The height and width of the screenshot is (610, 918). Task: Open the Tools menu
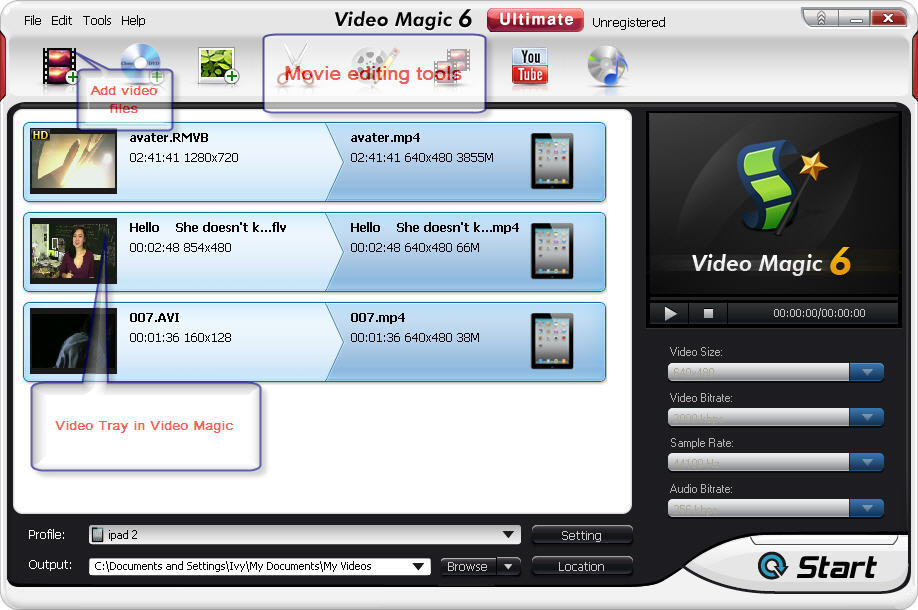tap(97, 20)
